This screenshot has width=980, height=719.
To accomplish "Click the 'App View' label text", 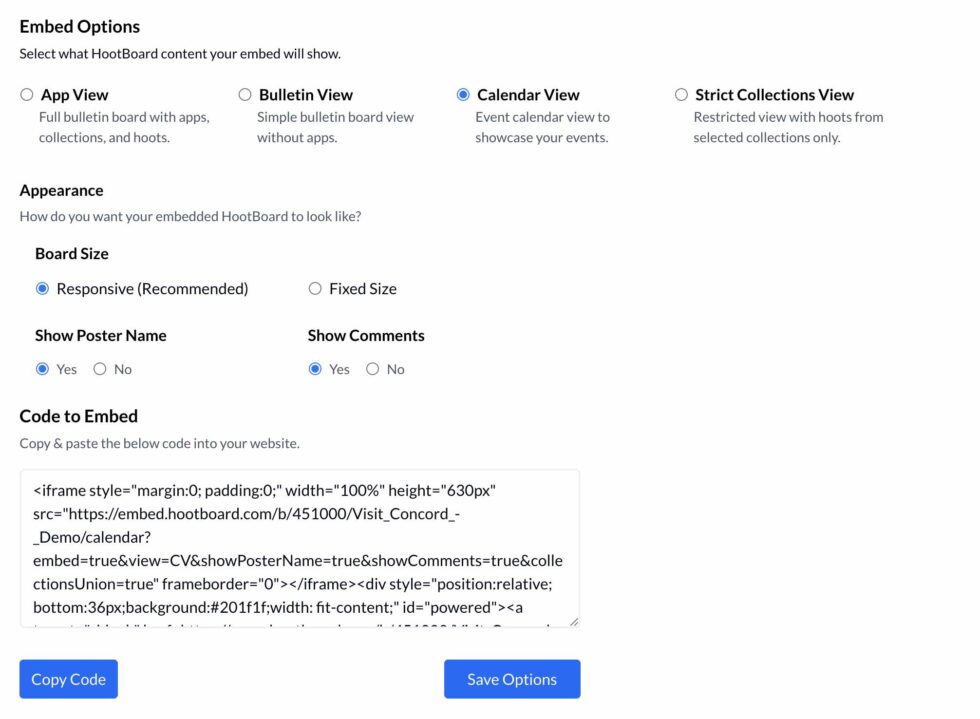I will tap(74, 95).
